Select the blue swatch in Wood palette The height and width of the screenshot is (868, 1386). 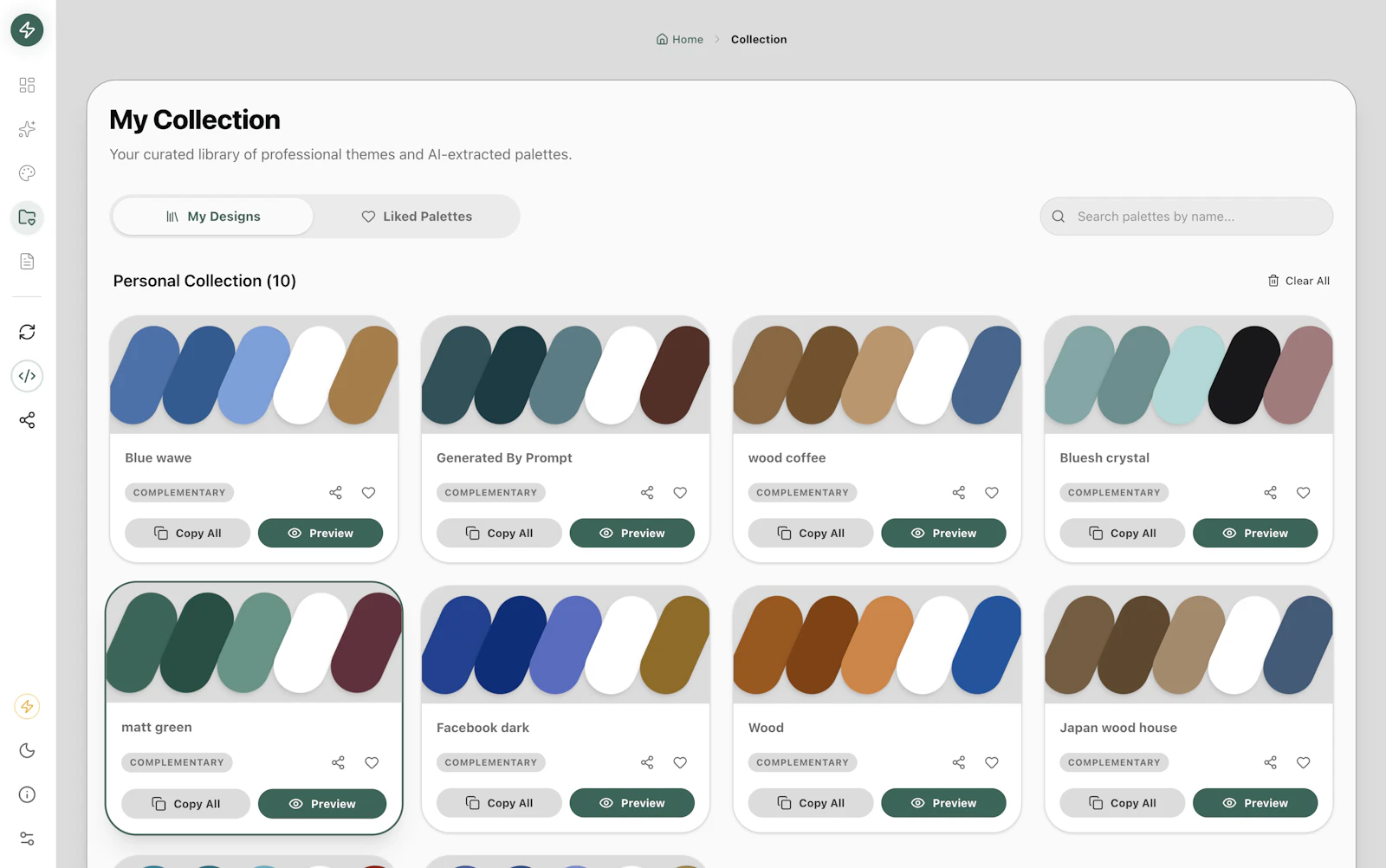click(x=987, y=645)
